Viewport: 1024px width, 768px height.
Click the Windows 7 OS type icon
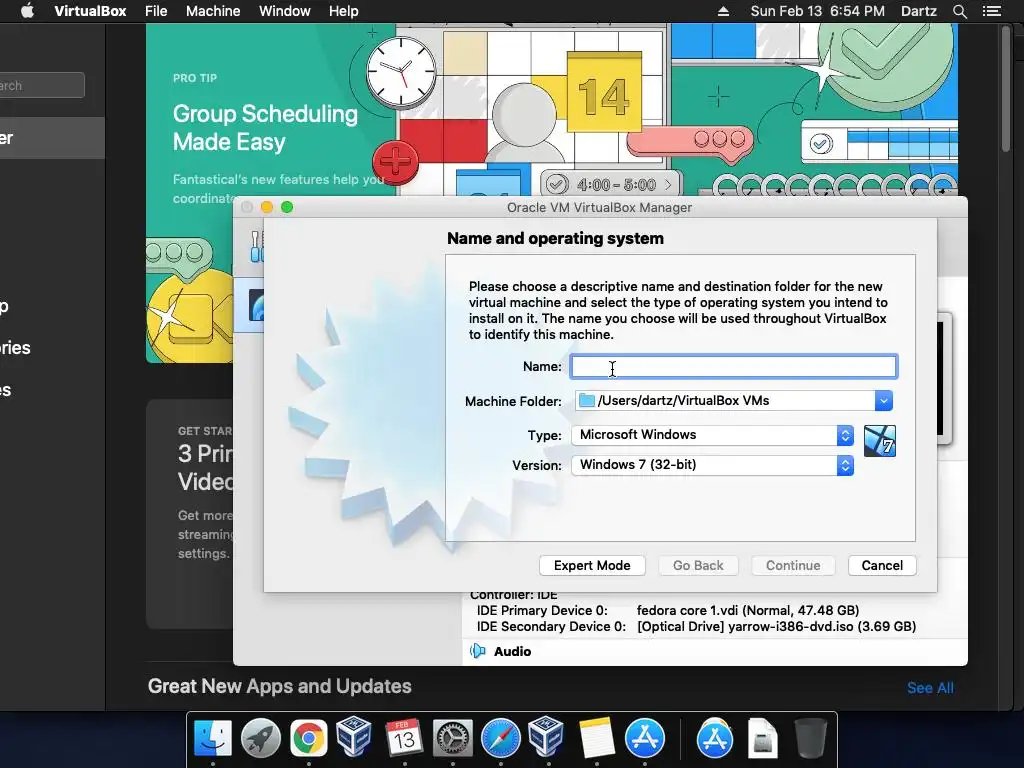(880, 441)
